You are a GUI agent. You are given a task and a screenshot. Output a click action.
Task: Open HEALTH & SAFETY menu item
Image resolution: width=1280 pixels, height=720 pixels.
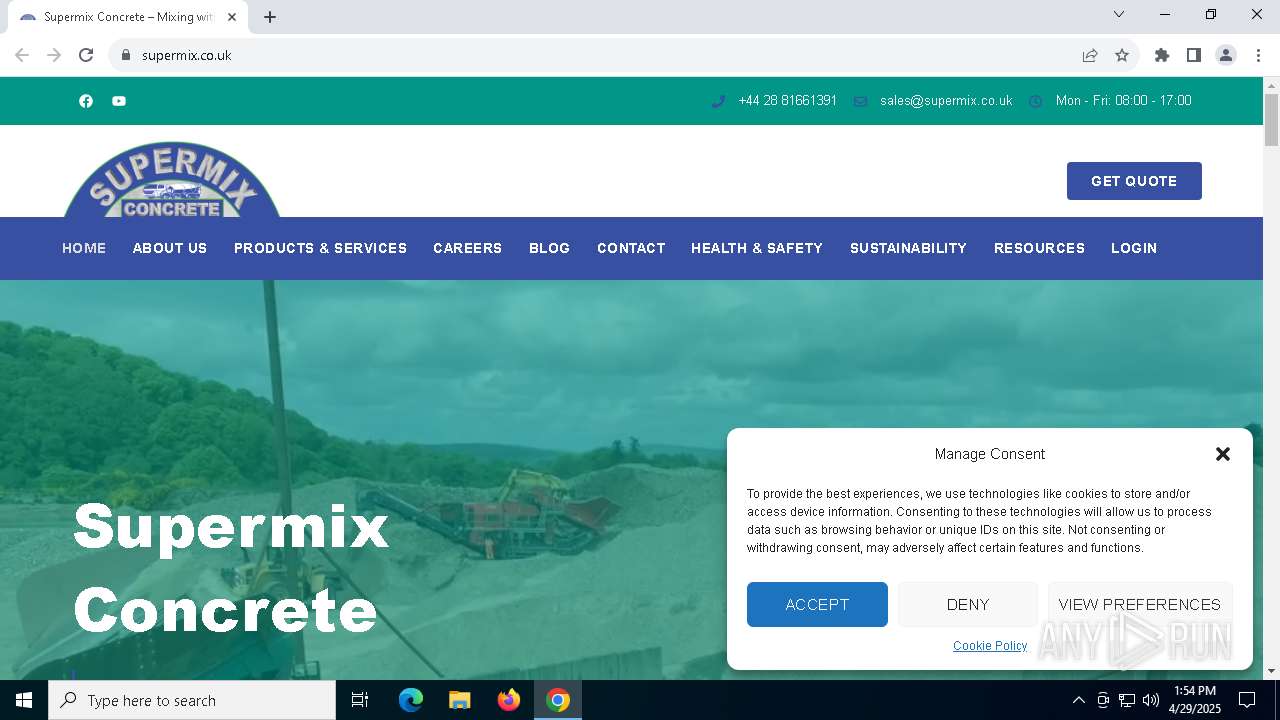[757, 248]
